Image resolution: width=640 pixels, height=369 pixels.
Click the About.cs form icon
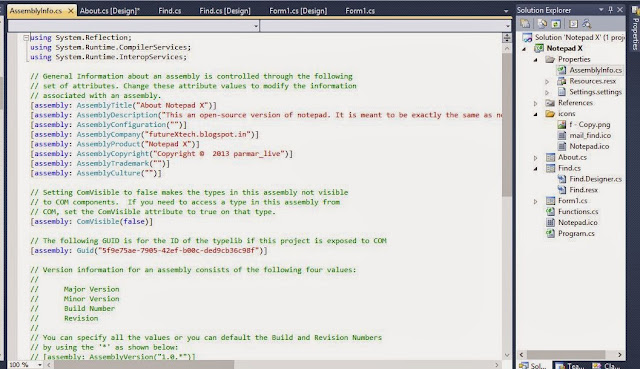pyautogui.click(x=551, y=157)
